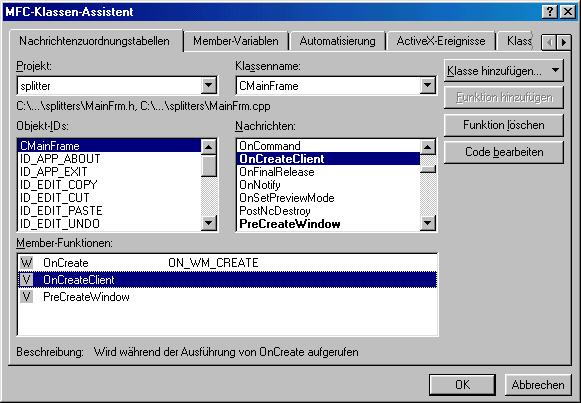The height and width of the screenshot is (403, 581).
Task: Switch to the Automatisierung tab
Action: [337, 41]
